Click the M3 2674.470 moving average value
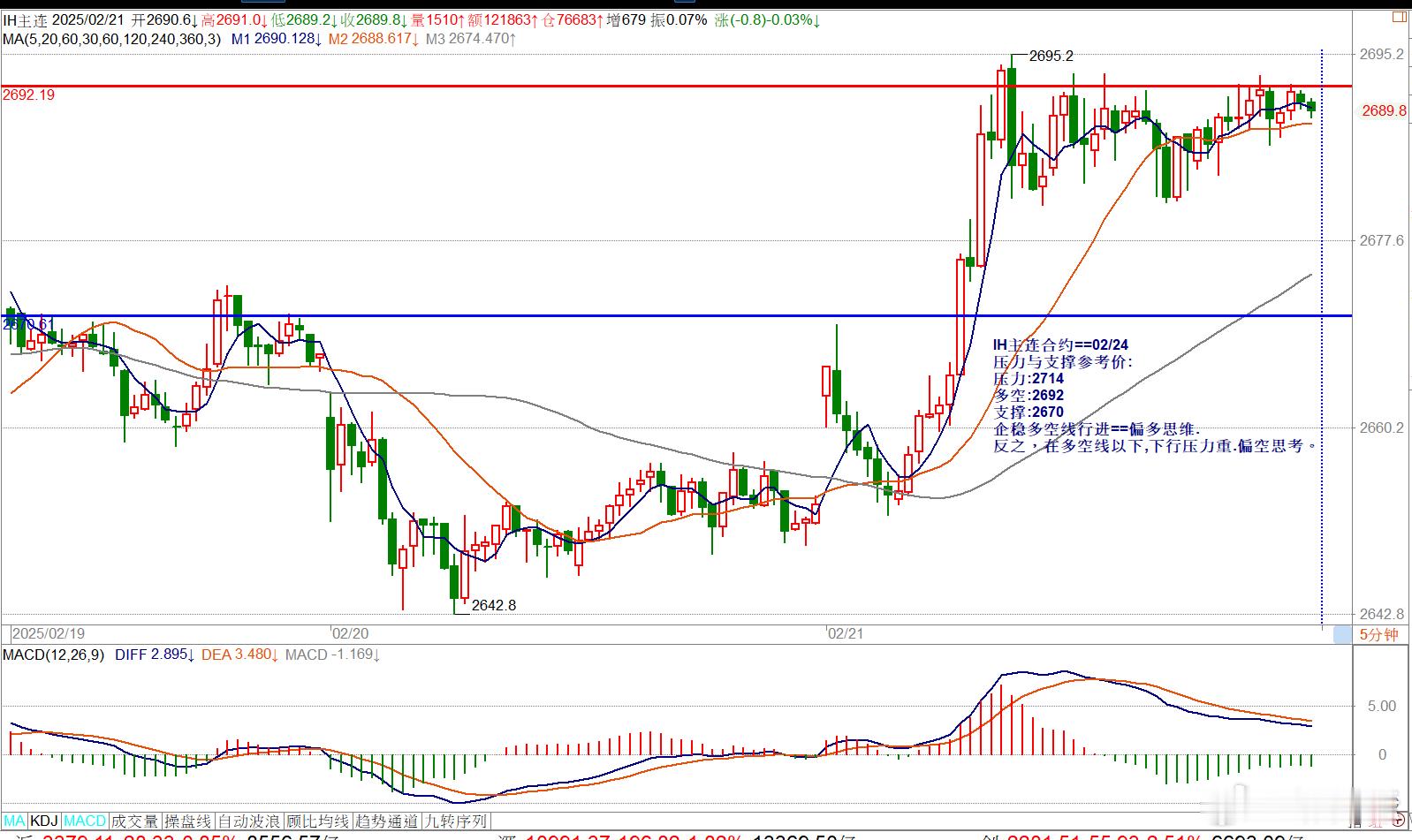This screenshot has height=840, width=1412. tap(470, 39)
